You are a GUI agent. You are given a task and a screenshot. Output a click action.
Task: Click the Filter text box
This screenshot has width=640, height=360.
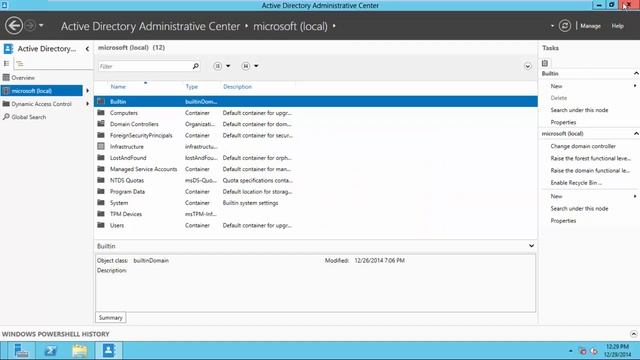pyautogui.click(x=145, y=66)
